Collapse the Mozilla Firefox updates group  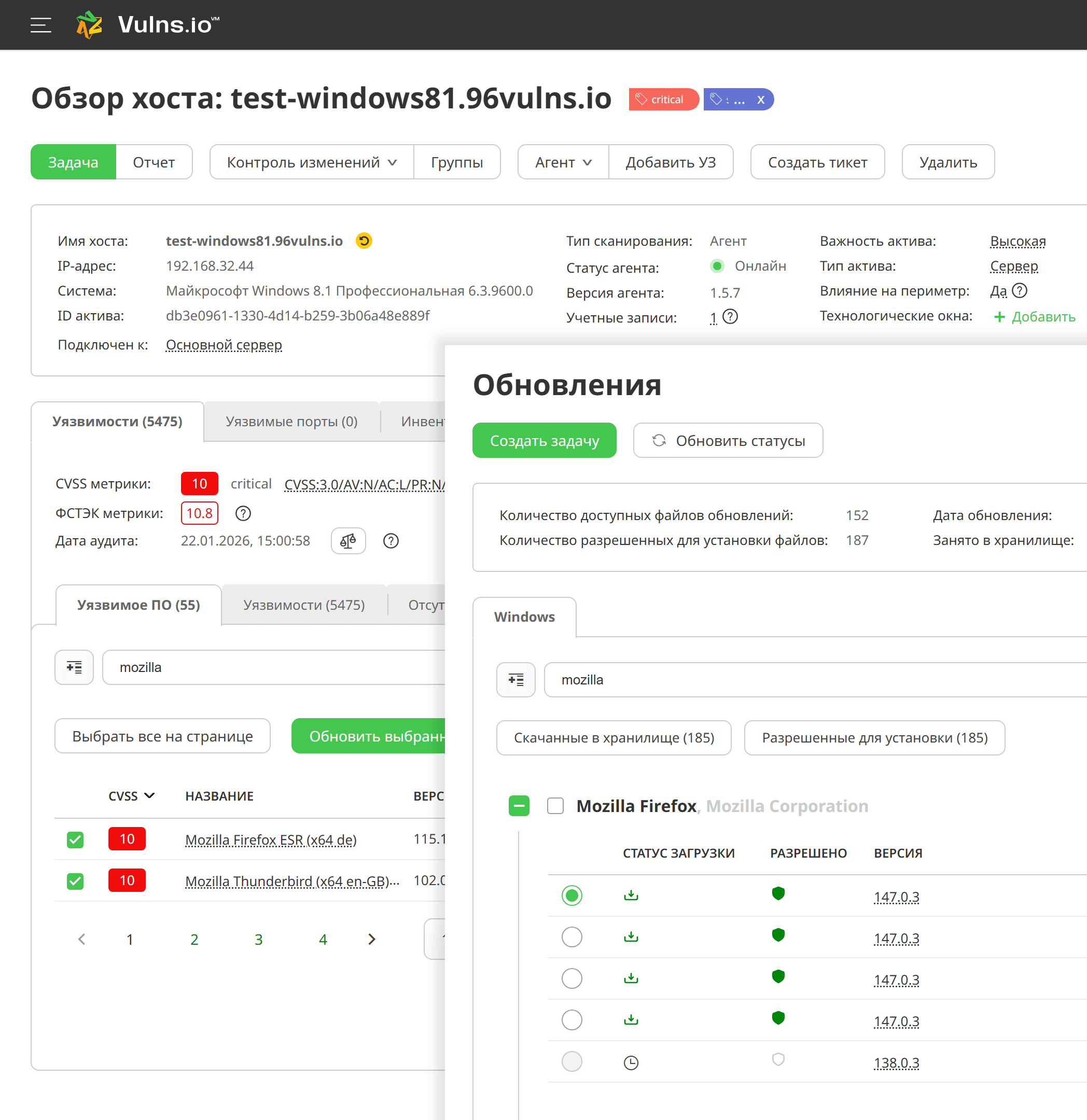[519, 806]
